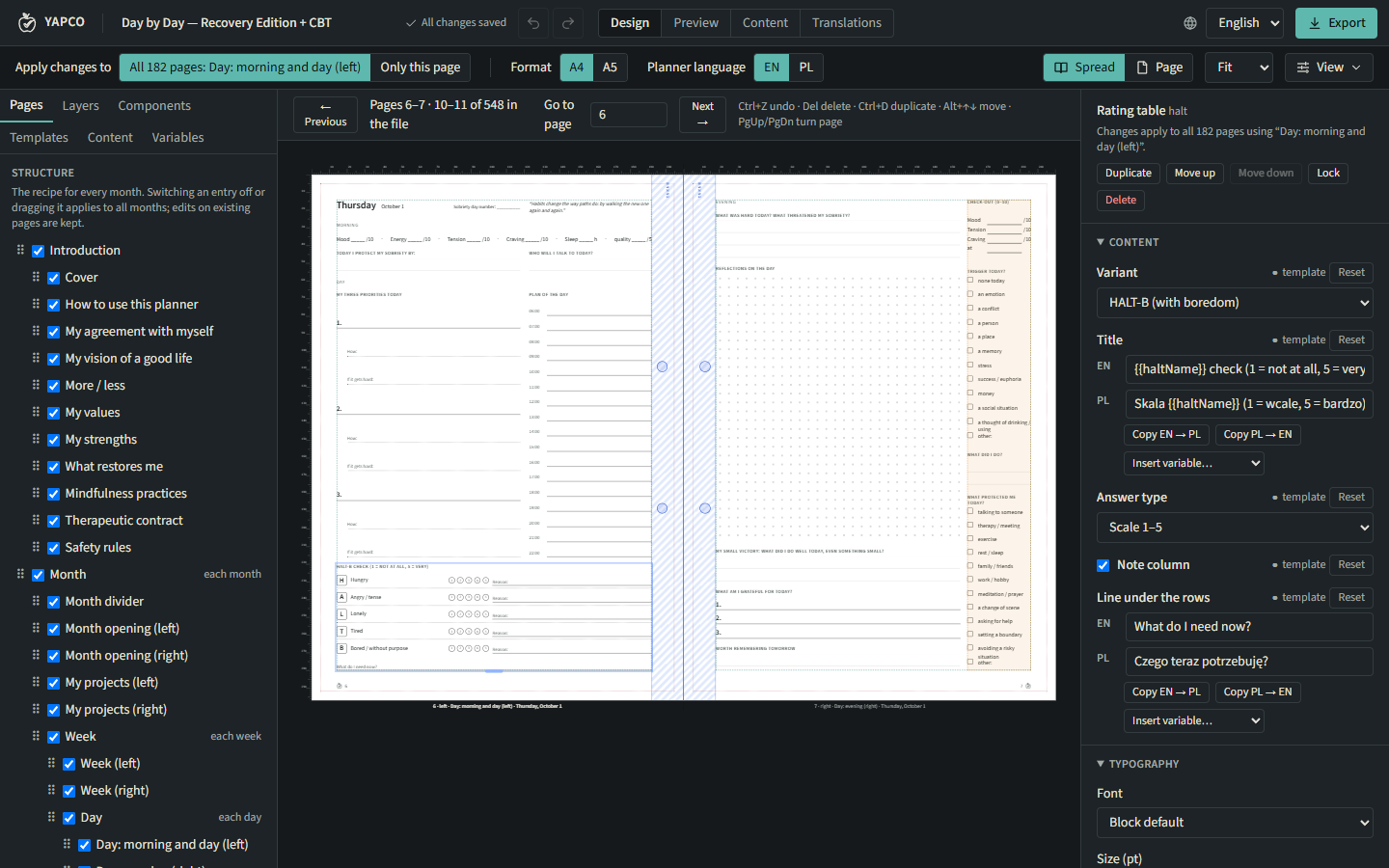Click the upper circle handle left of spine
The height and width of the screenshot is (868, 1389).
(x=662, y=366)
